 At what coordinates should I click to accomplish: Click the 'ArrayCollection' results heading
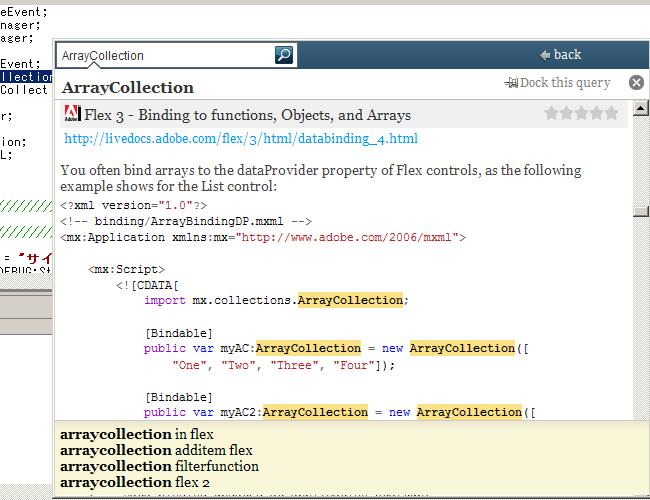coord(128,87)
